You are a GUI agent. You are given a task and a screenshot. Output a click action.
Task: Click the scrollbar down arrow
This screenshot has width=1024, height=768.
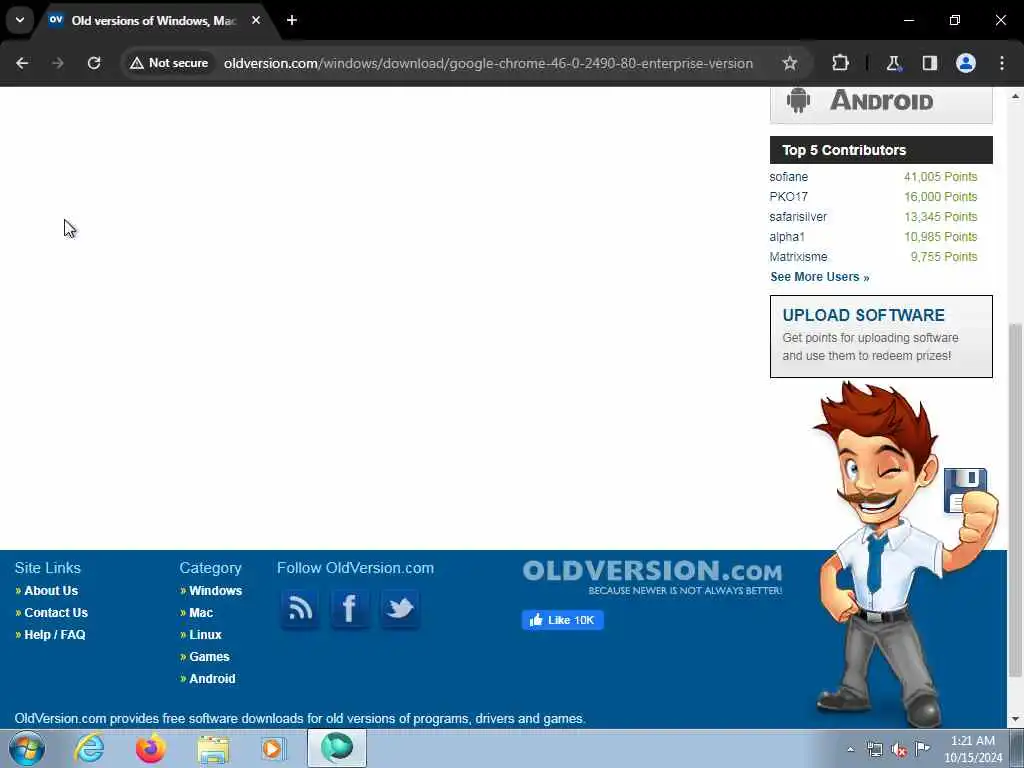(1015, 720)
